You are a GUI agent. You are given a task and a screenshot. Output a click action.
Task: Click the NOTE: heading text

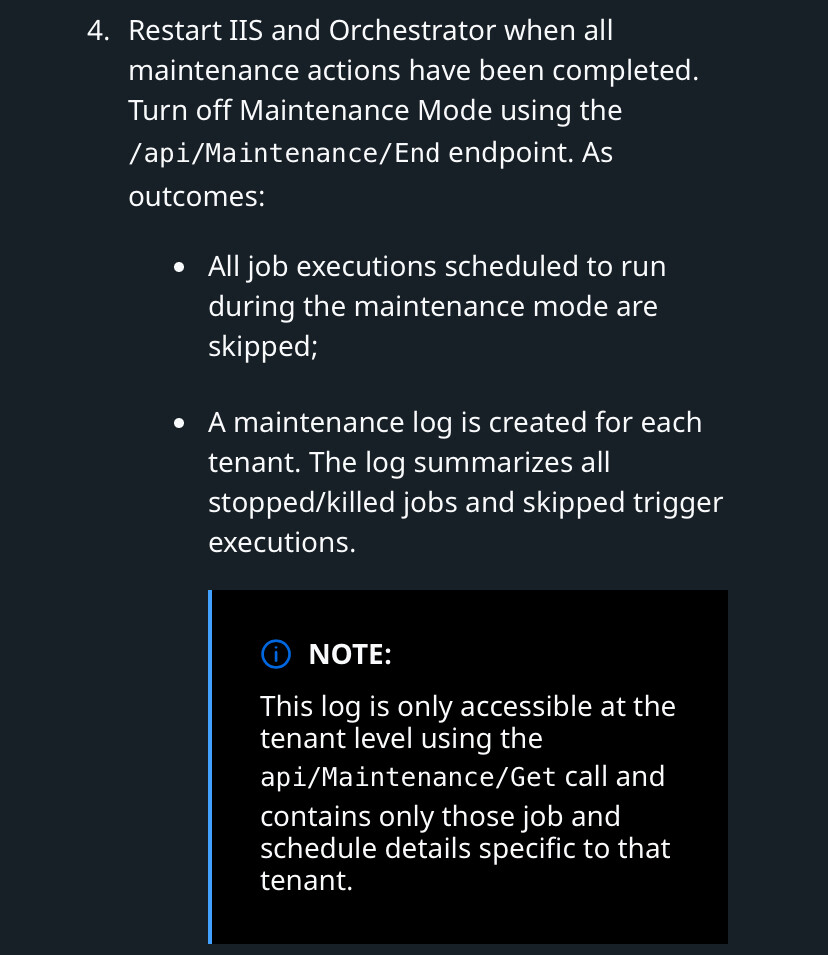pyautogui.click(x=350, y=655)
